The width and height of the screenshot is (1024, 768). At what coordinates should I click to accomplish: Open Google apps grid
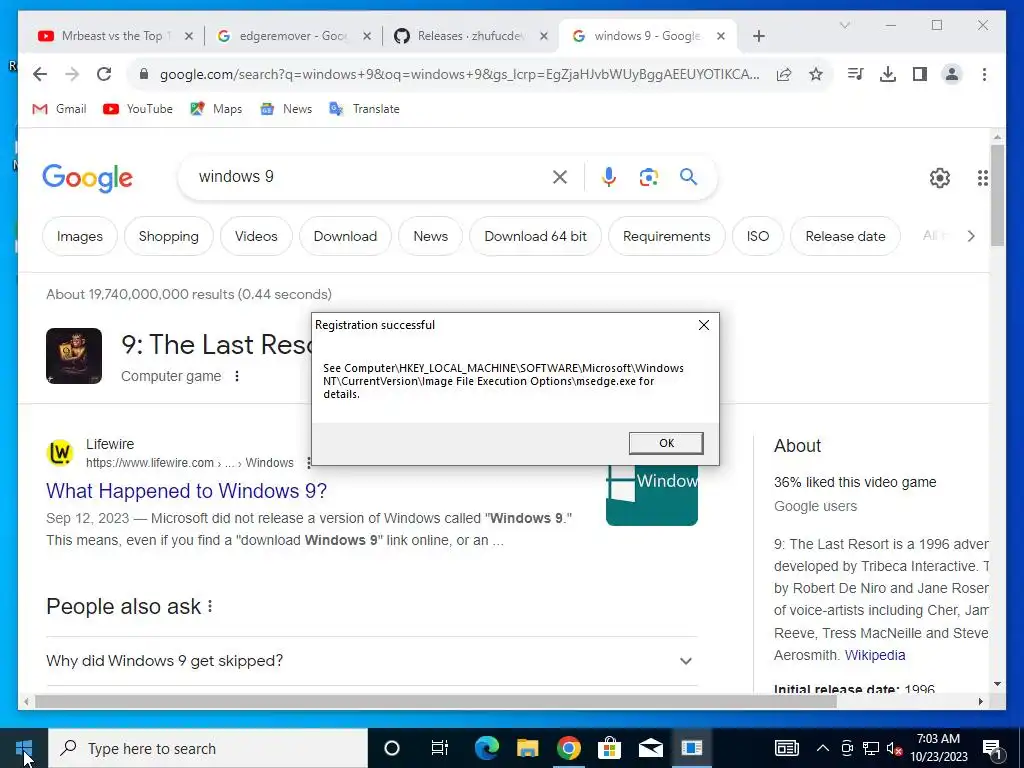point(982,178)
